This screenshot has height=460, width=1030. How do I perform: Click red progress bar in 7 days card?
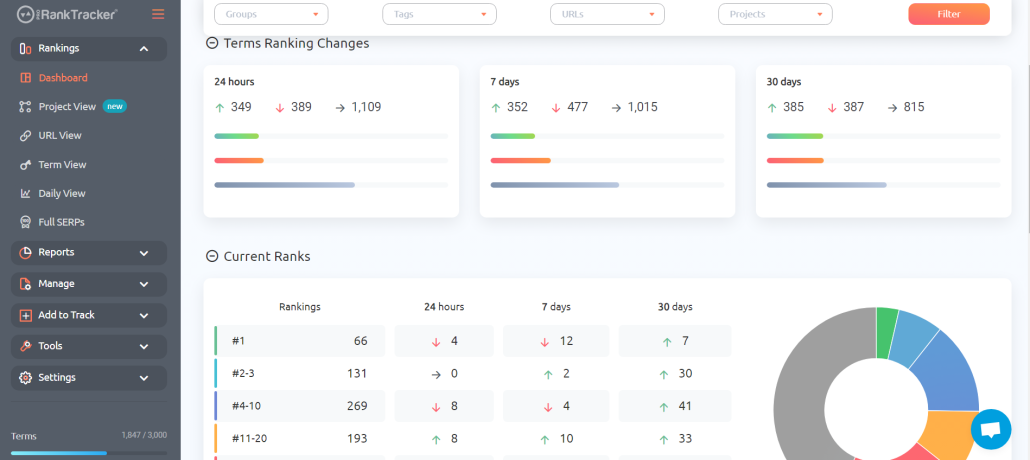point(520,160)
